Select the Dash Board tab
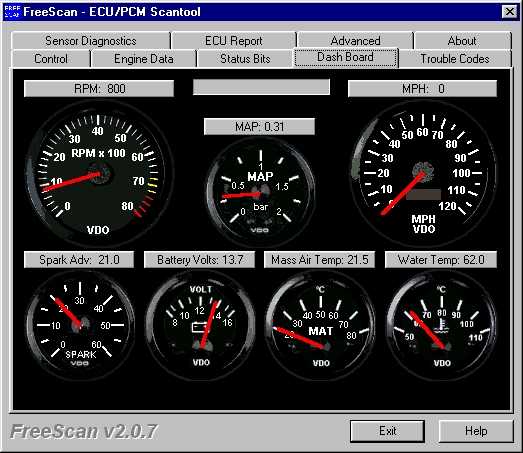The image size is (523, 453). point(346,57)
